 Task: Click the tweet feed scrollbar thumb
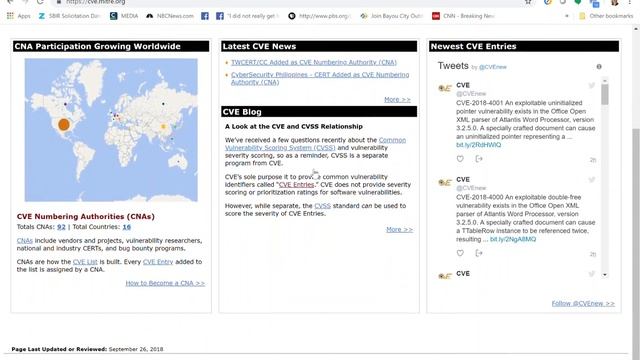(x=605, y=94)
